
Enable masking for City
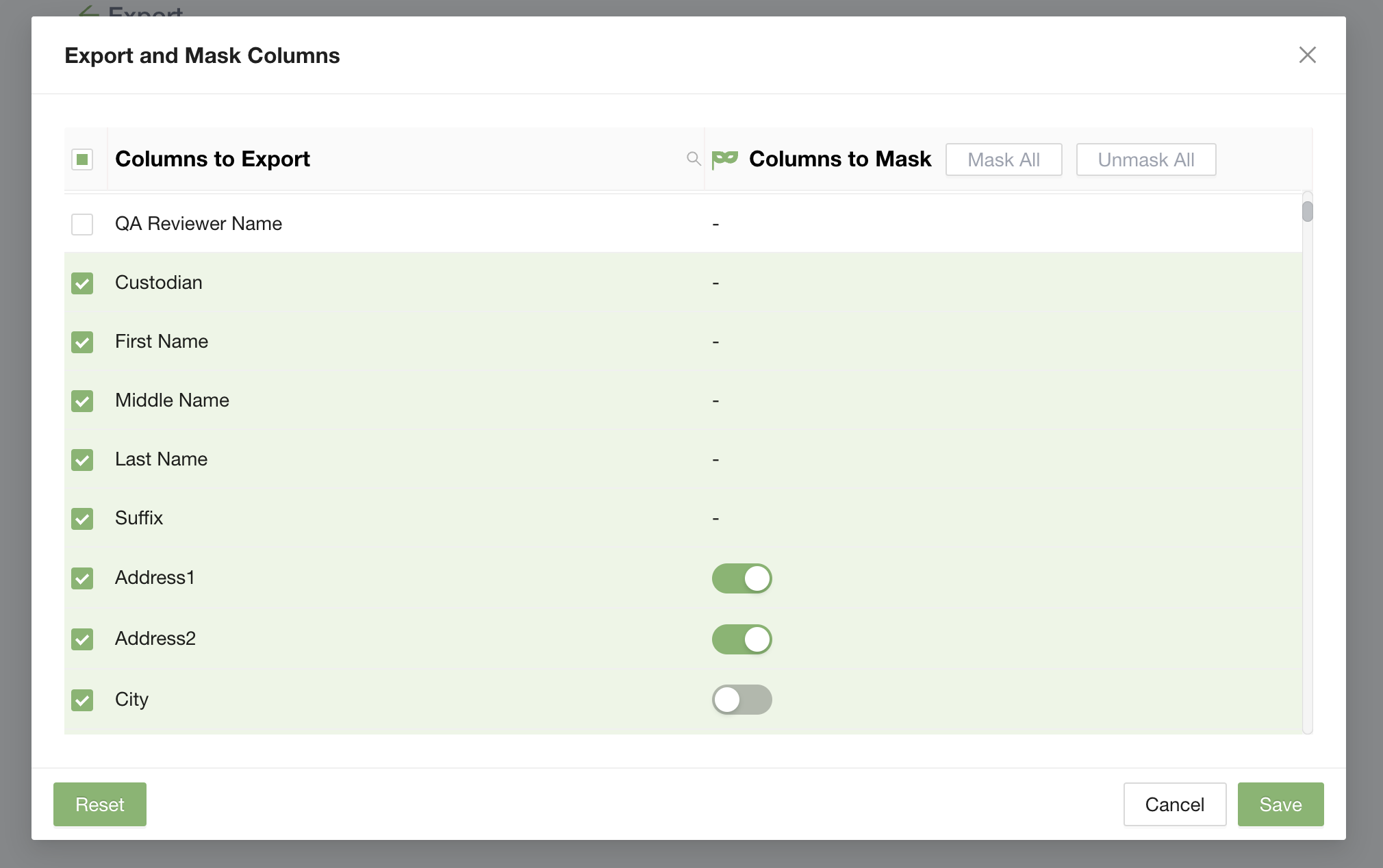click(x=741, y=700)
